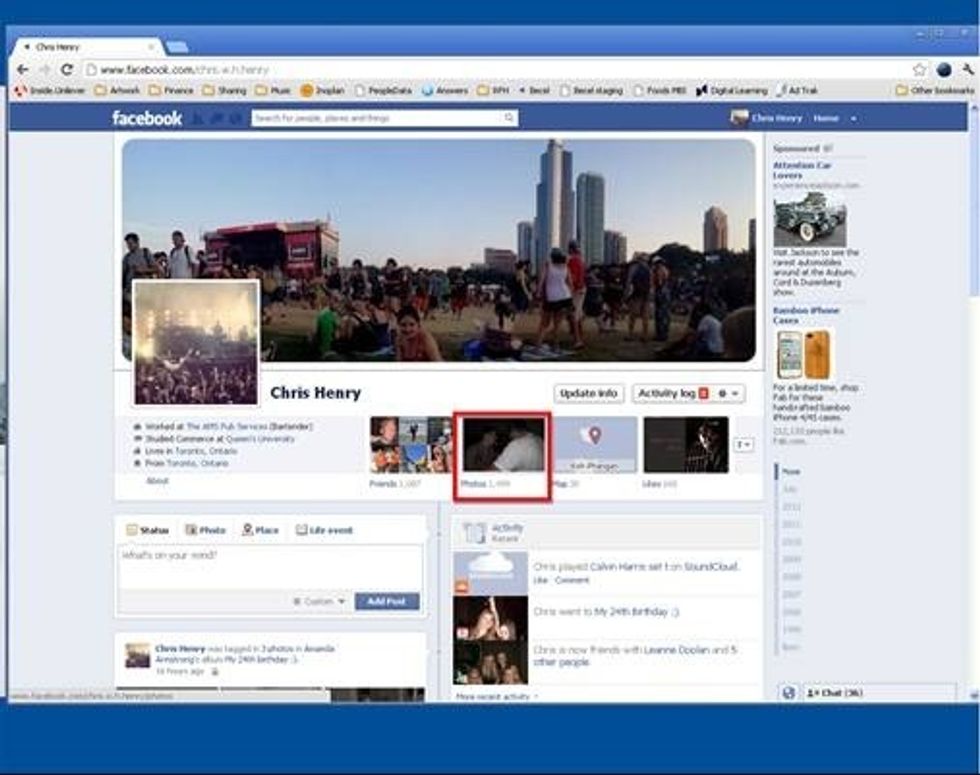Open the Photos thumbnail

pyautogui.click(x=503, y=444)
